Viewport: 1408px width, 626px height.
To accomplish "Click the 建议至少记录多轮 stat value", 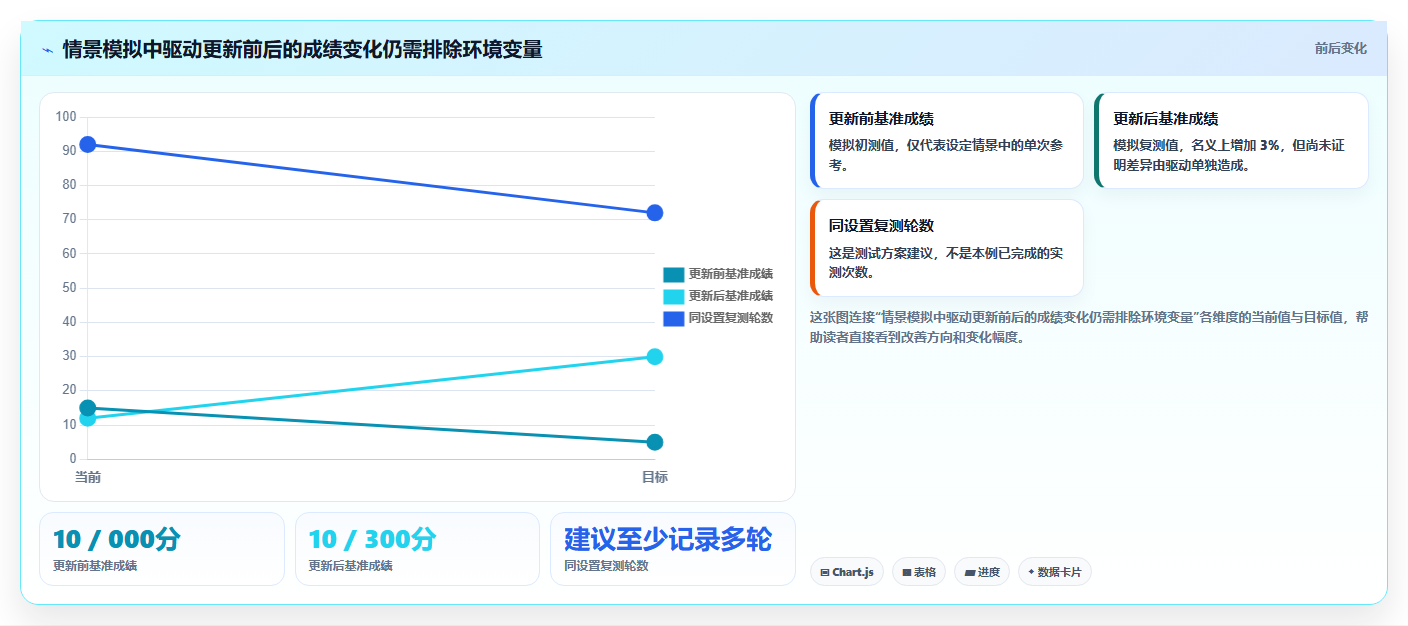I will point(668,539).
